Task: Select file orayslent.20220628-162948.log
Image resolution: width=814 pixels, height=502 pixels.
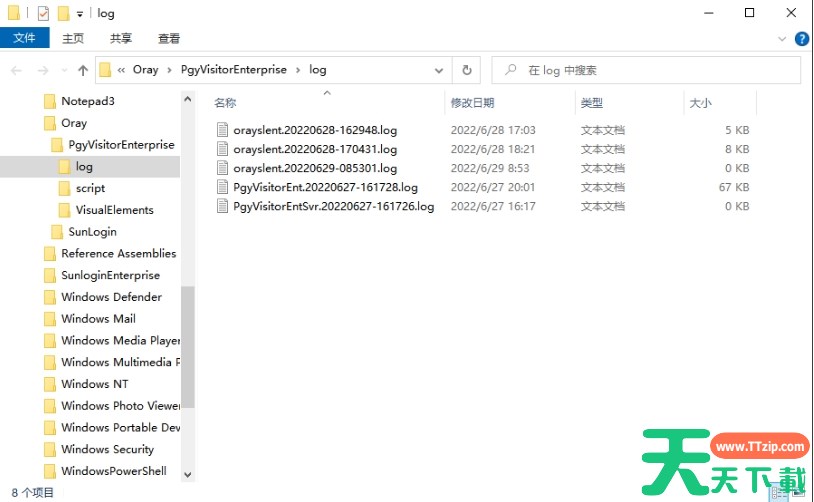Action: click(x=315, y=130)
